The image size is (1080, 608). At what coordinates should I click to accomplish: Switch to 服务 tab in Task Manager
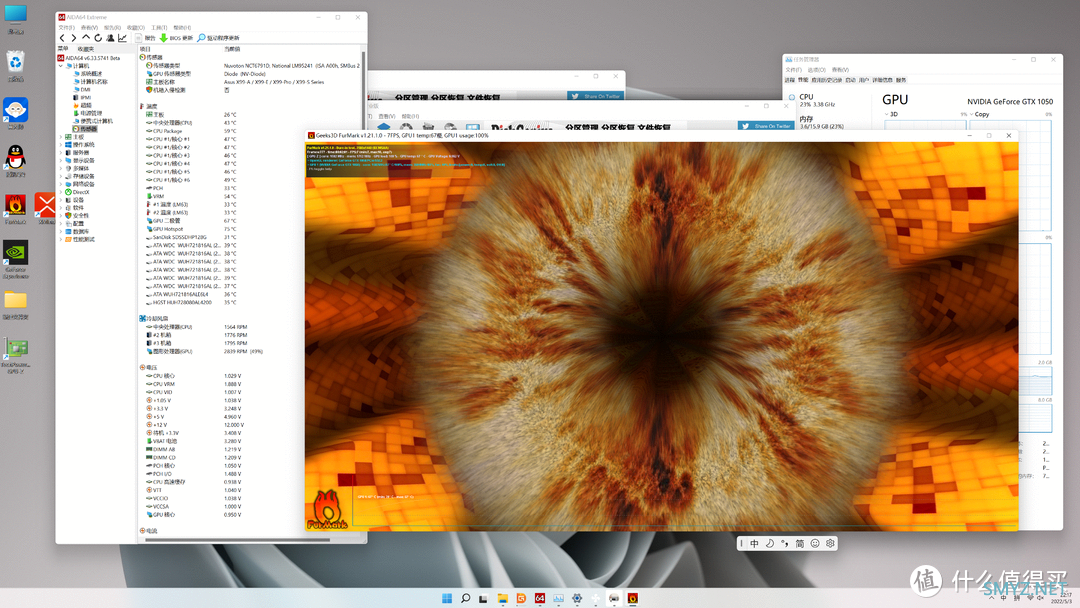pyautogui.click(x=901, y=80)
